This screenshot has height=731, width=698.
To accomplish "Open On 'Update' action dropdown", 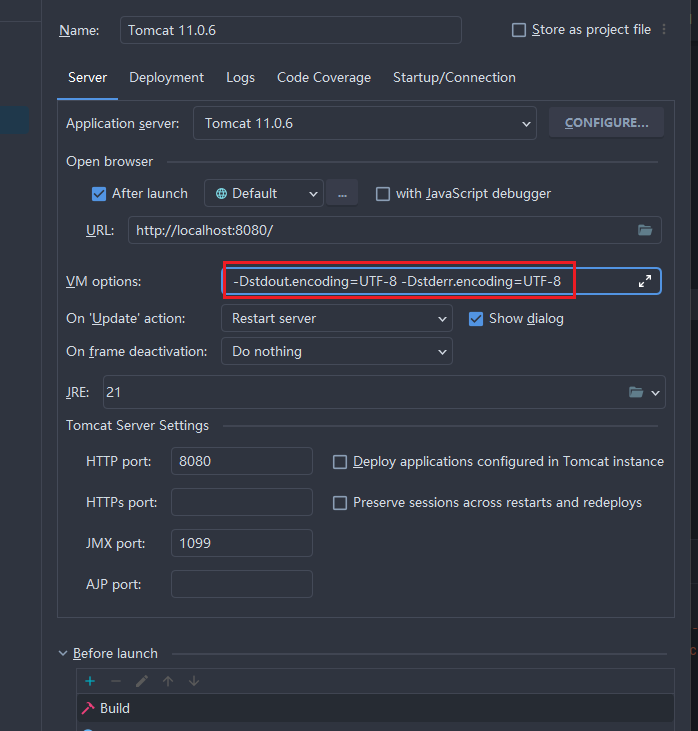I will [337, 318].
